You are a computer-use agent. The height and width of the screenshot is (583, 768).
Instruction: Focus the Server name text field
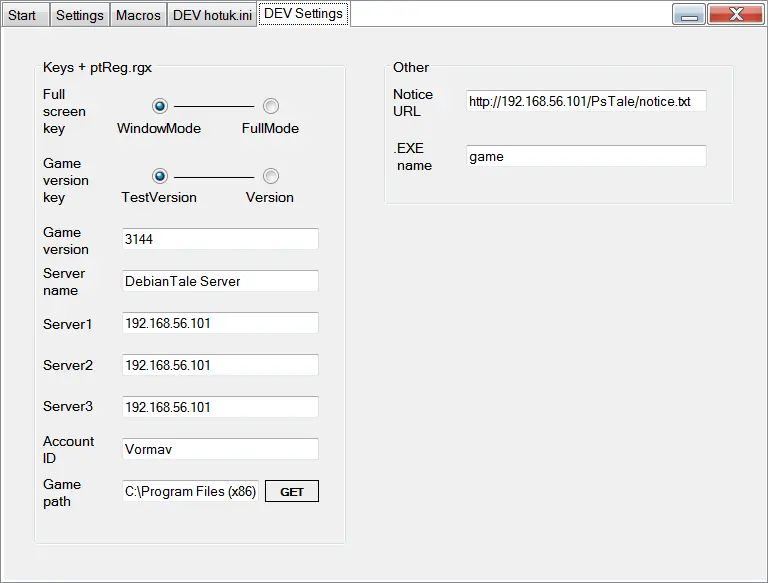pos(220,281)
